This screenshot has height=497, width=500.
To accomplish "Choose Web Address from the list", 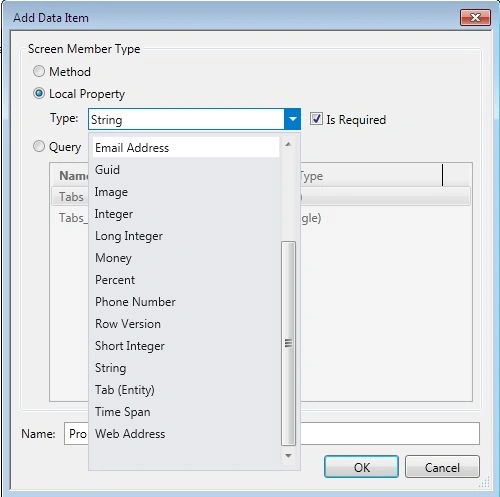I will pos(186,434).
